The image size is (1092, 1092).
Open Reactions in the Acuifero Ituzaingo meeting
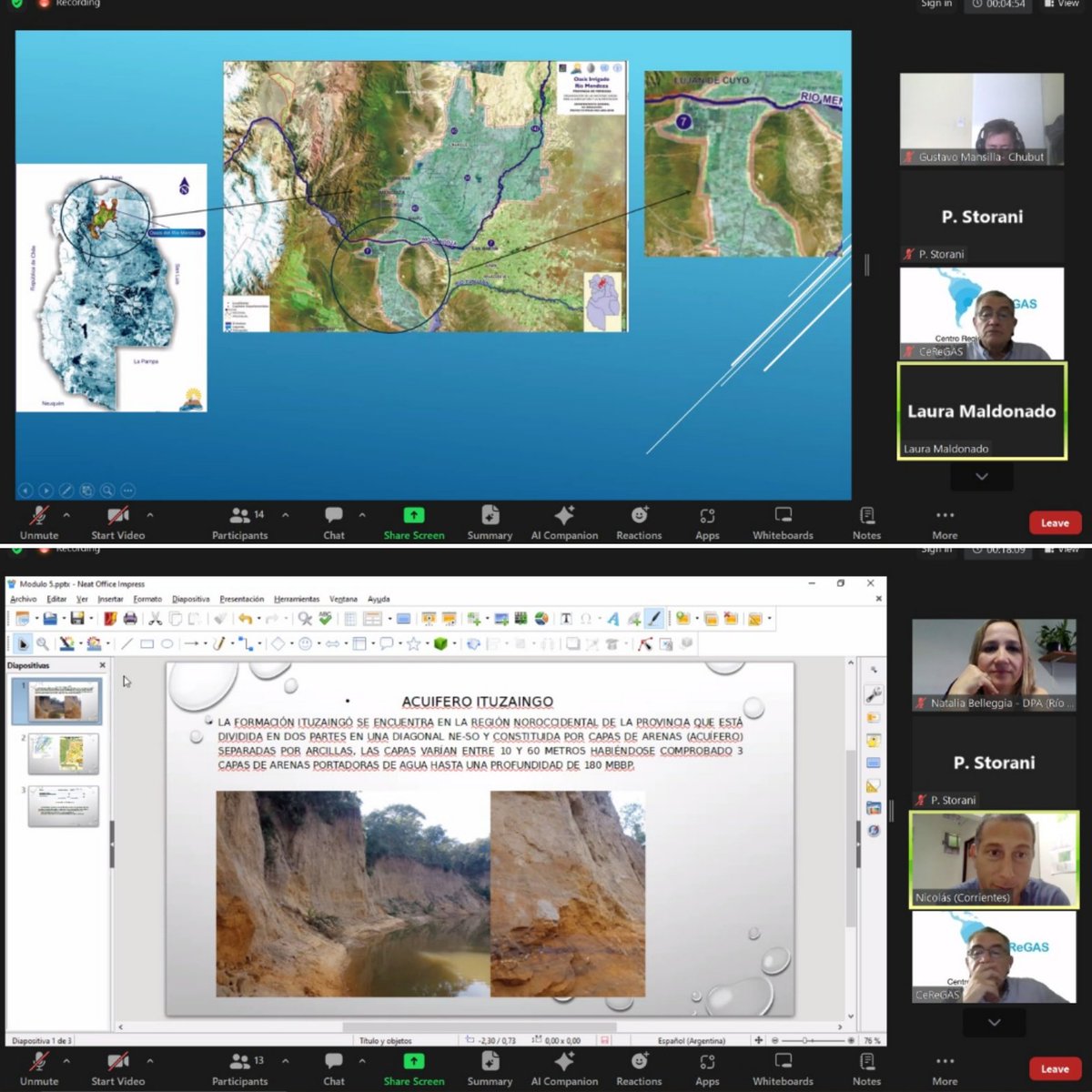639,1068
